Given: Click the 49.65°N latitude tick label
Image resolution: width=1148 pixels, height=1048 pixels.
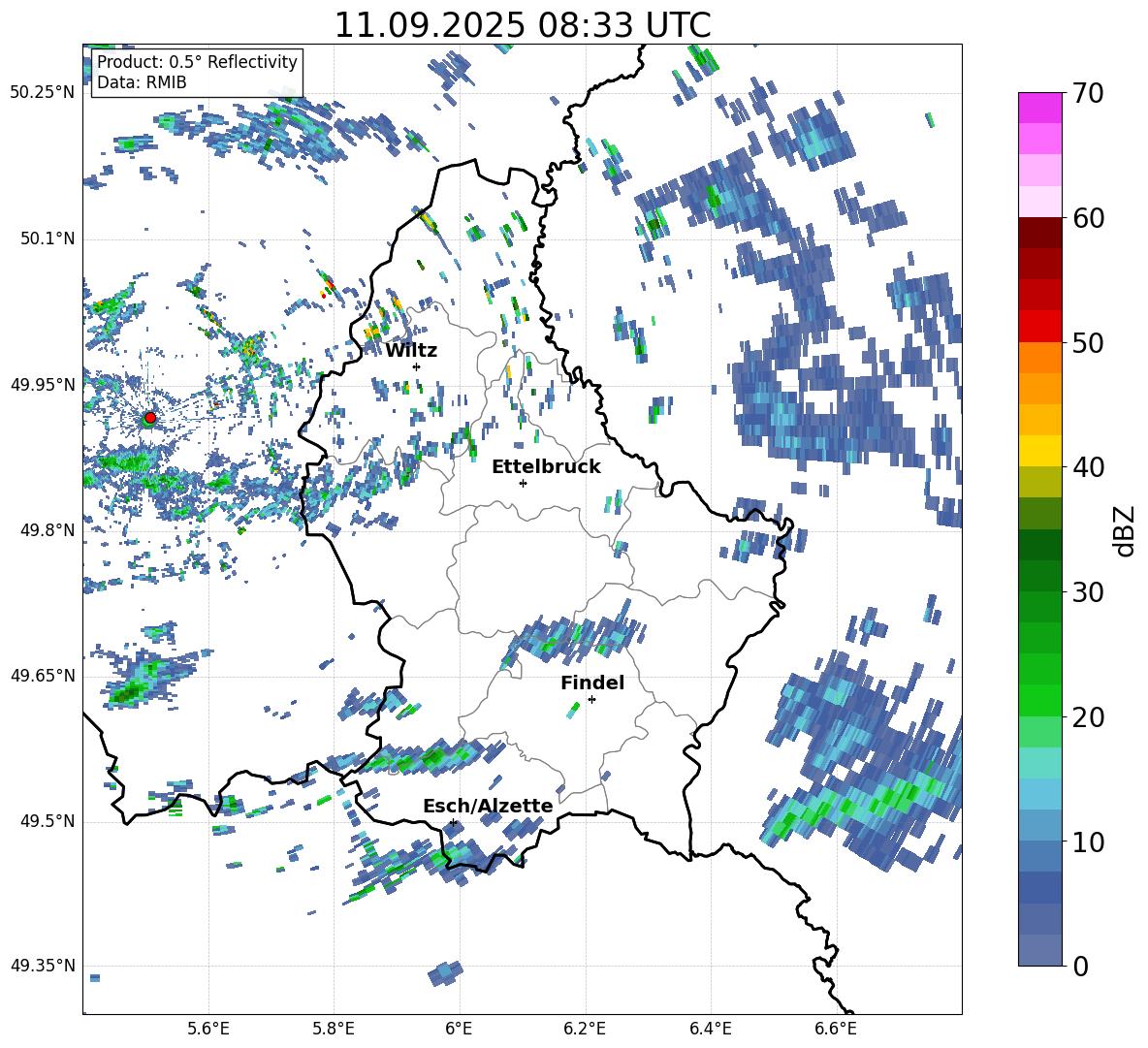Looking at the screenshot, I should 43,675.
